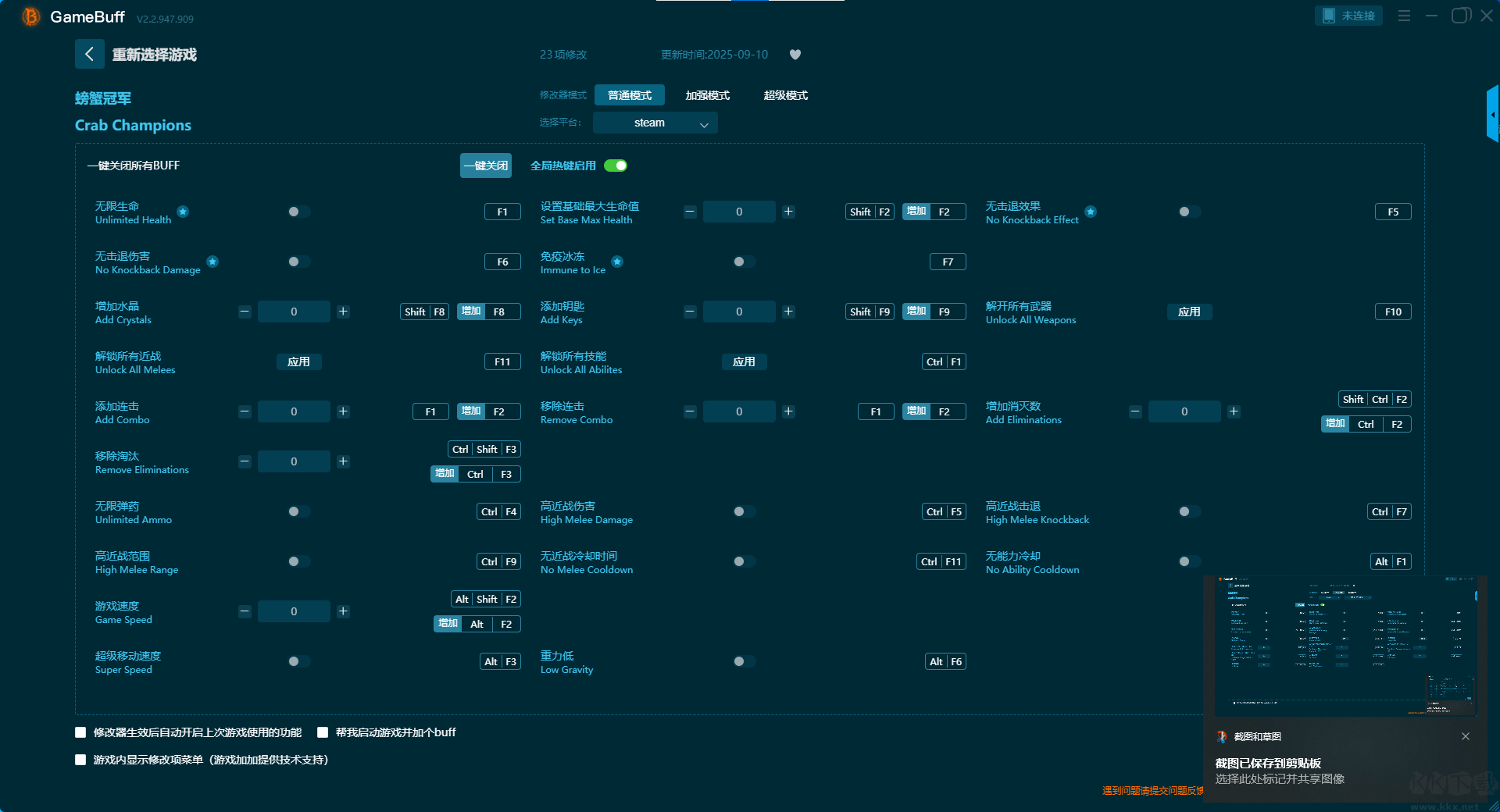
Task: Click the heart favorite icon
Action: (x=795, y=55)
